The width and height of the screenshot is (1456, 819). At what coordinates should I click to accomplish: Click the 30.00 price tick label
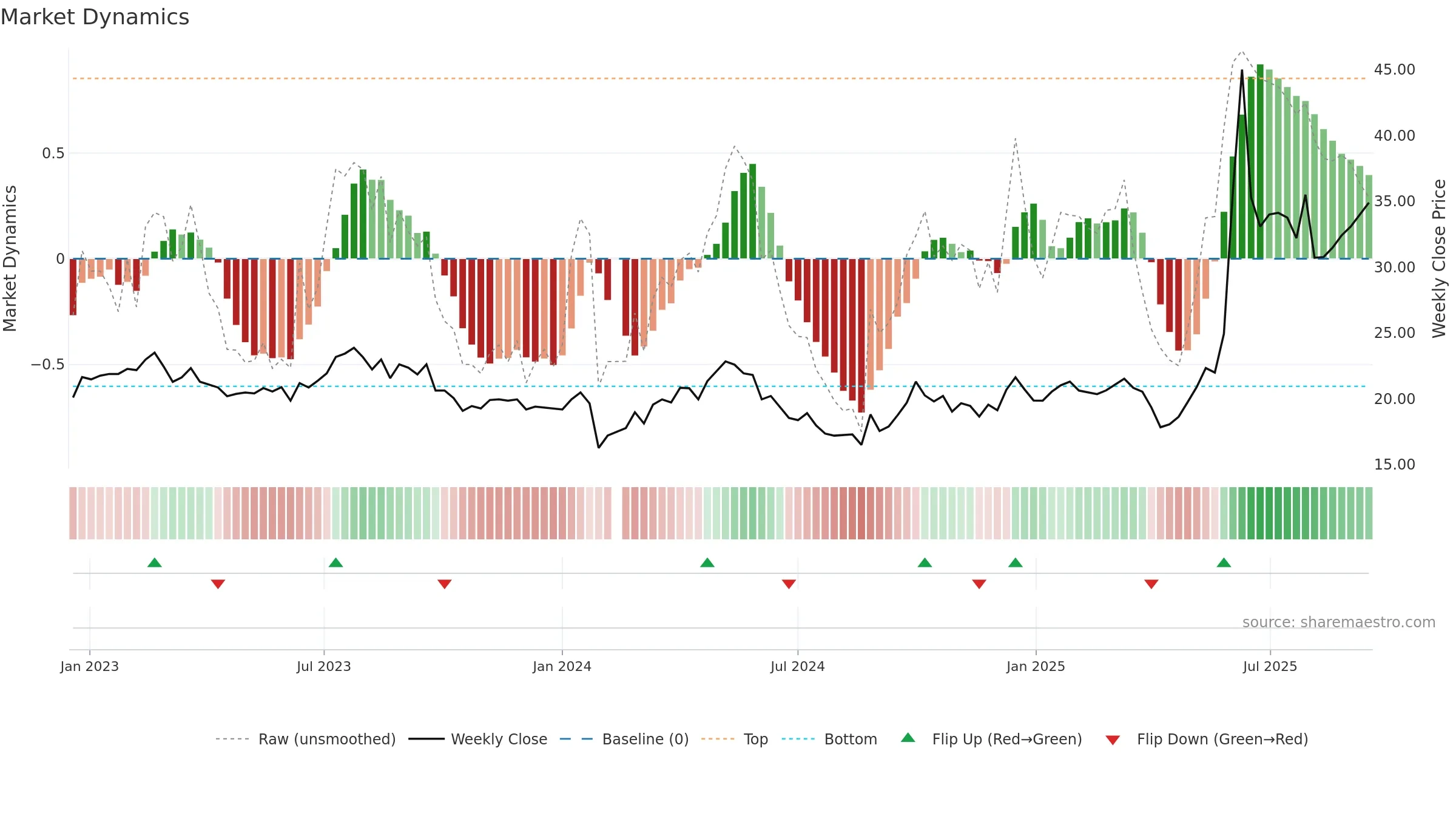click(x=1395, y=267)
